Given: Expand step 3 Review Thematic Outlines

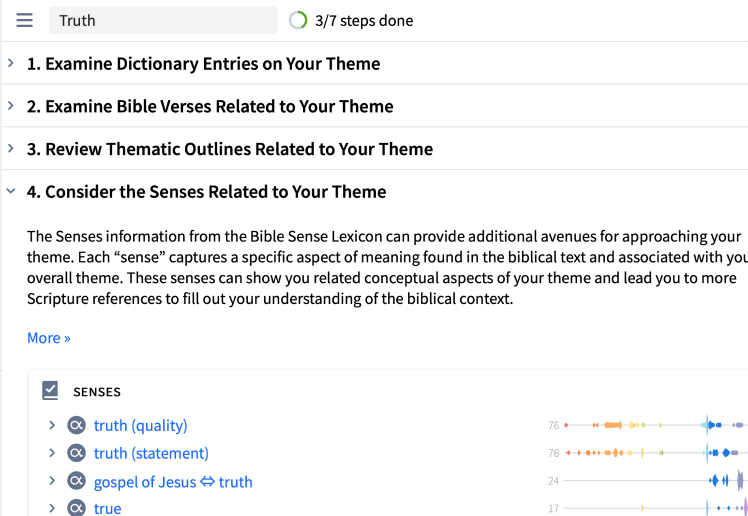Looking at the screenshot, I should (x=11, y=148).
